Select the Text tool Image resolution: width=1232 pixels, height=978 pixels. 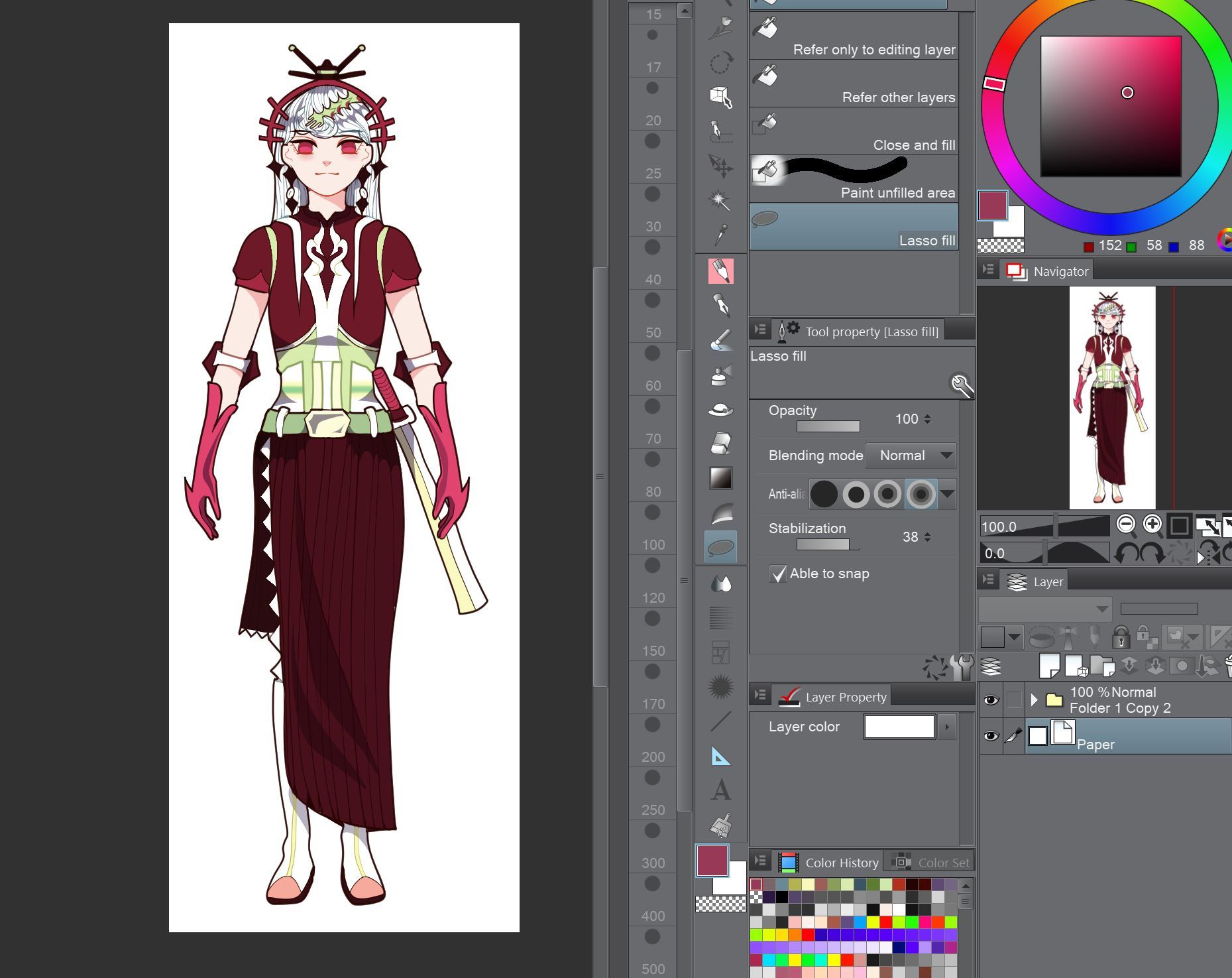tap(721, 790)
